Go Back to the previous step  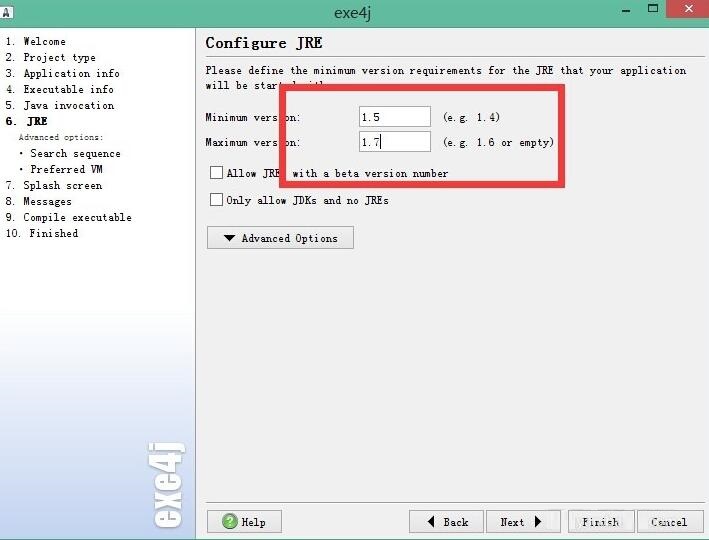pyautogui.click(x=446, y=521)
